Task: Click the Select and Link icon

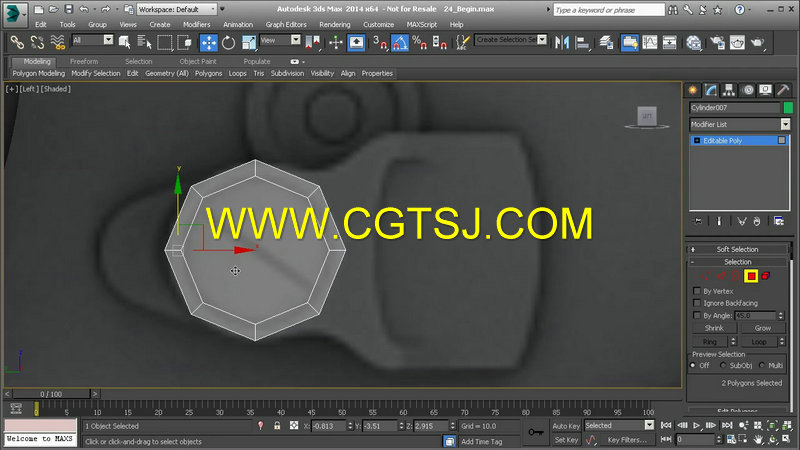Action: click(x=17, y=42)
